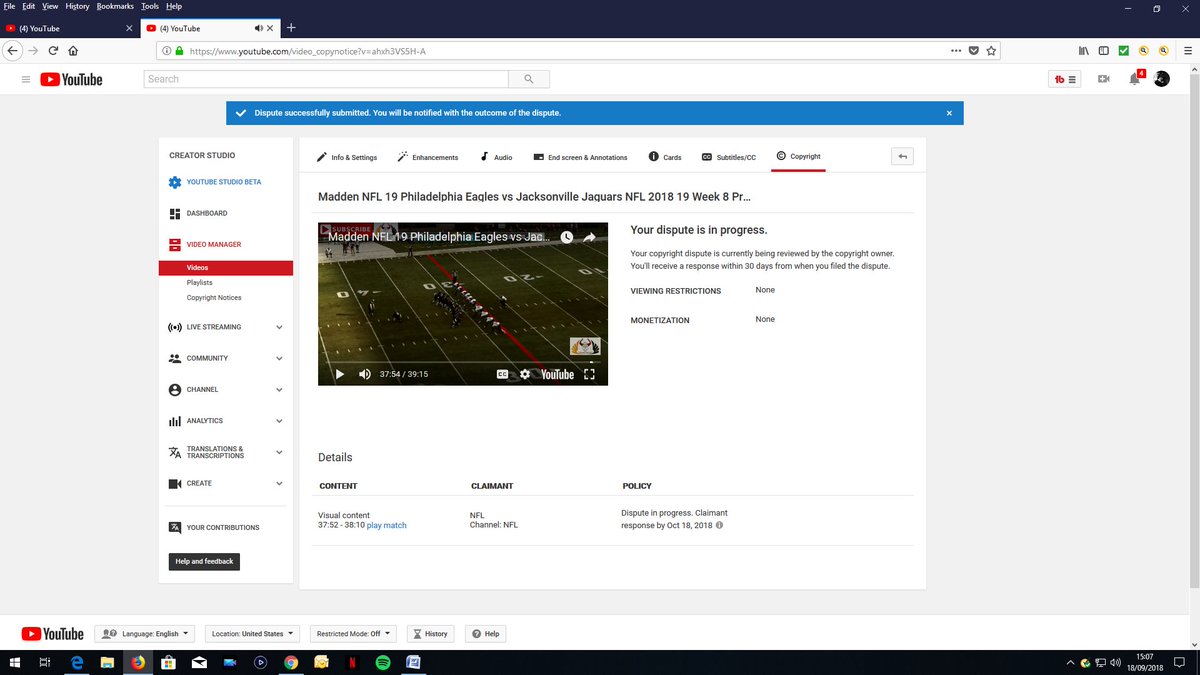
Task: Click the Firefox reload button
Action: (52, 51)
